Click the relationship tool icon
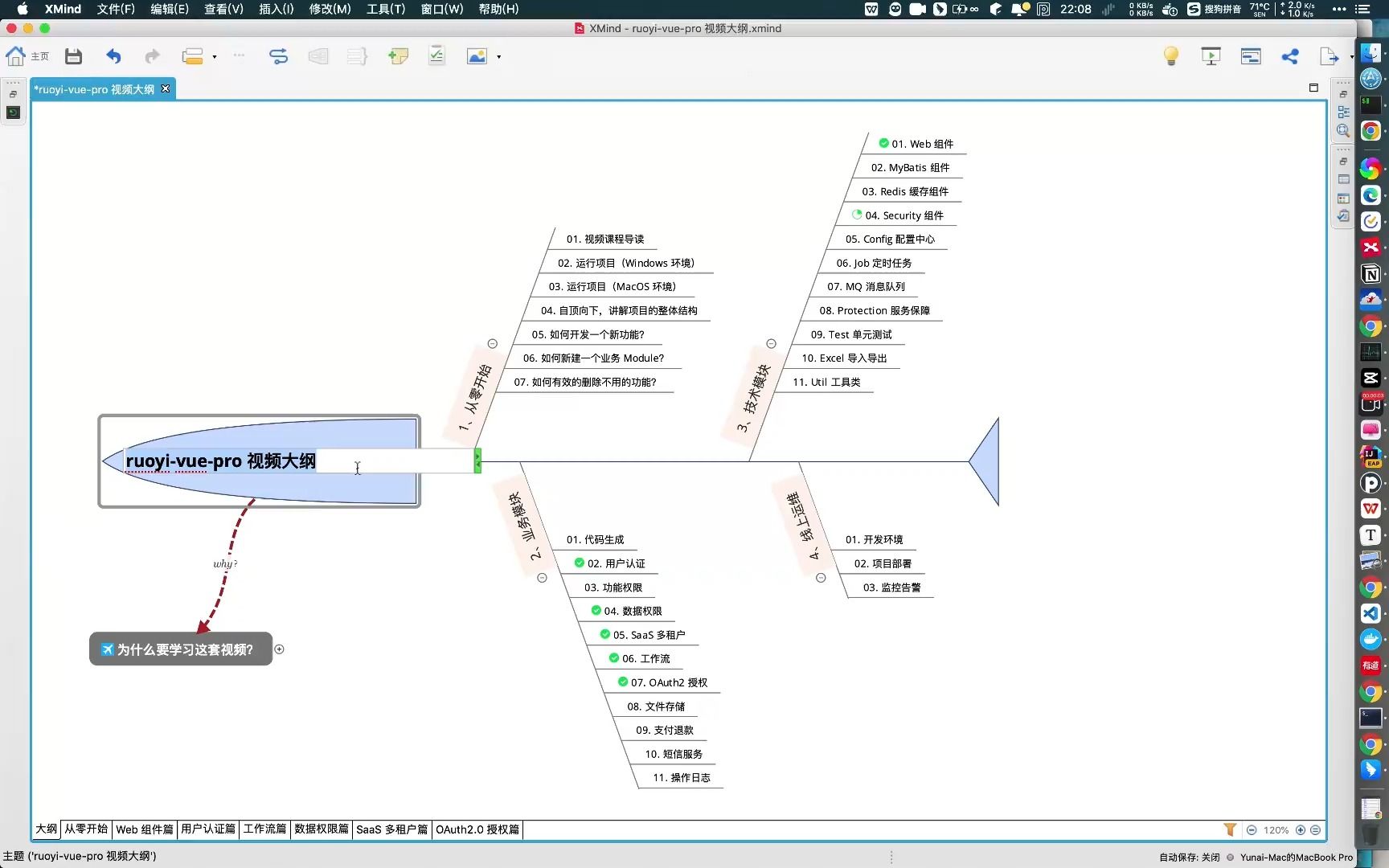The height and width of the screenshot is (868, 1389). pyautogui.click(x=278, y=56)
